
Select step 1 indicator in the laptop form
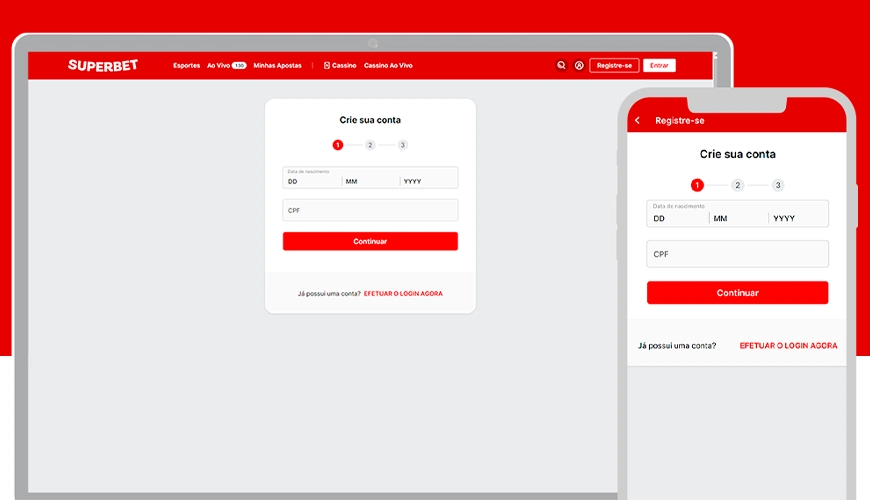[x=337, y=145]
